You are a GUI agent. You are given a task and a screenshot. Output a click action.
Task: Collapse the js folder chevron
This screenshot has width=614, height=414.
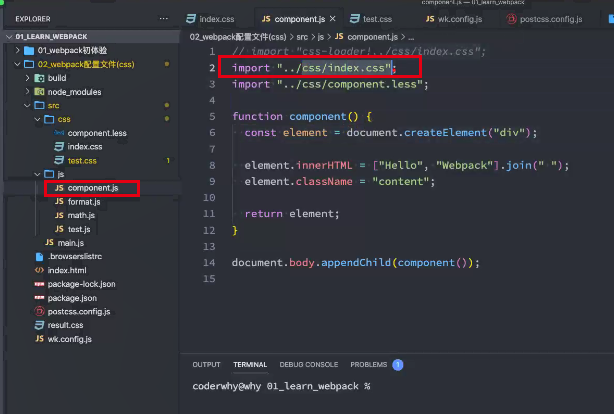point(37,174)
